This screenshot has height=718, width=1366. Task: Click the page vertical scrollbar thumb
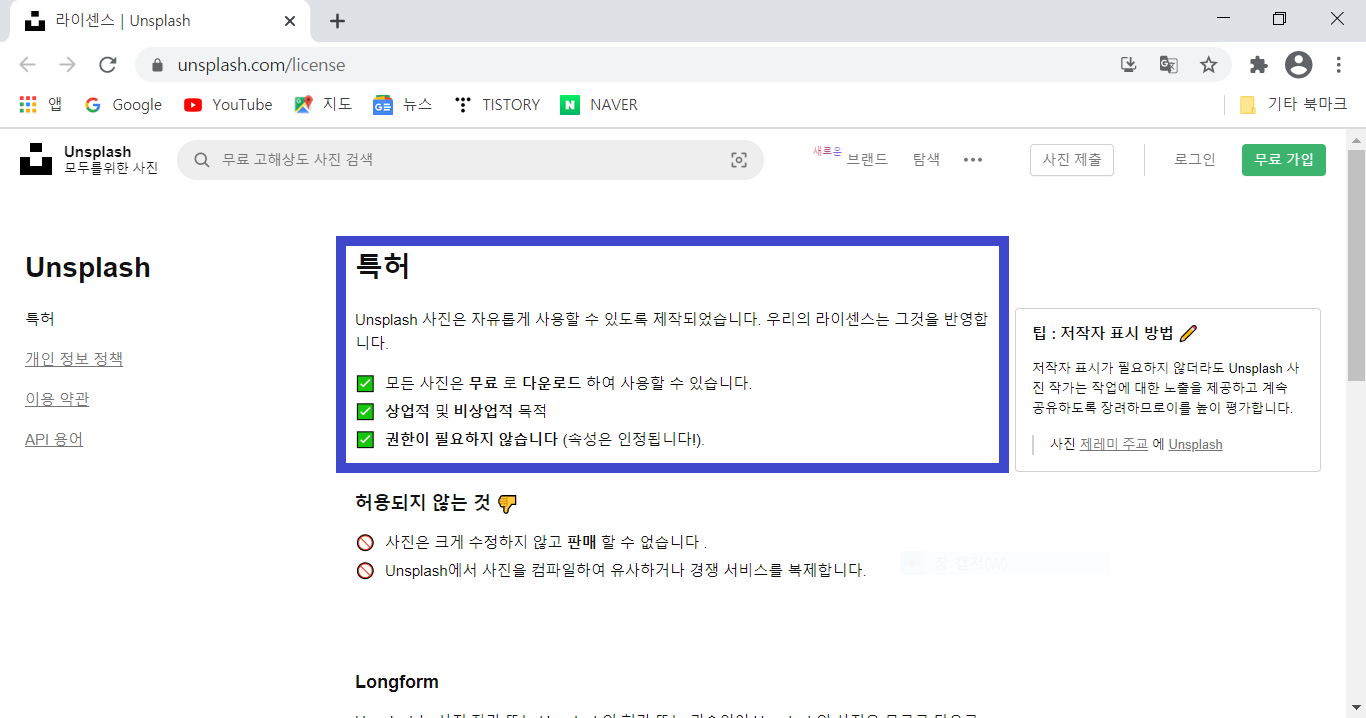click(x=1356, y=265)
